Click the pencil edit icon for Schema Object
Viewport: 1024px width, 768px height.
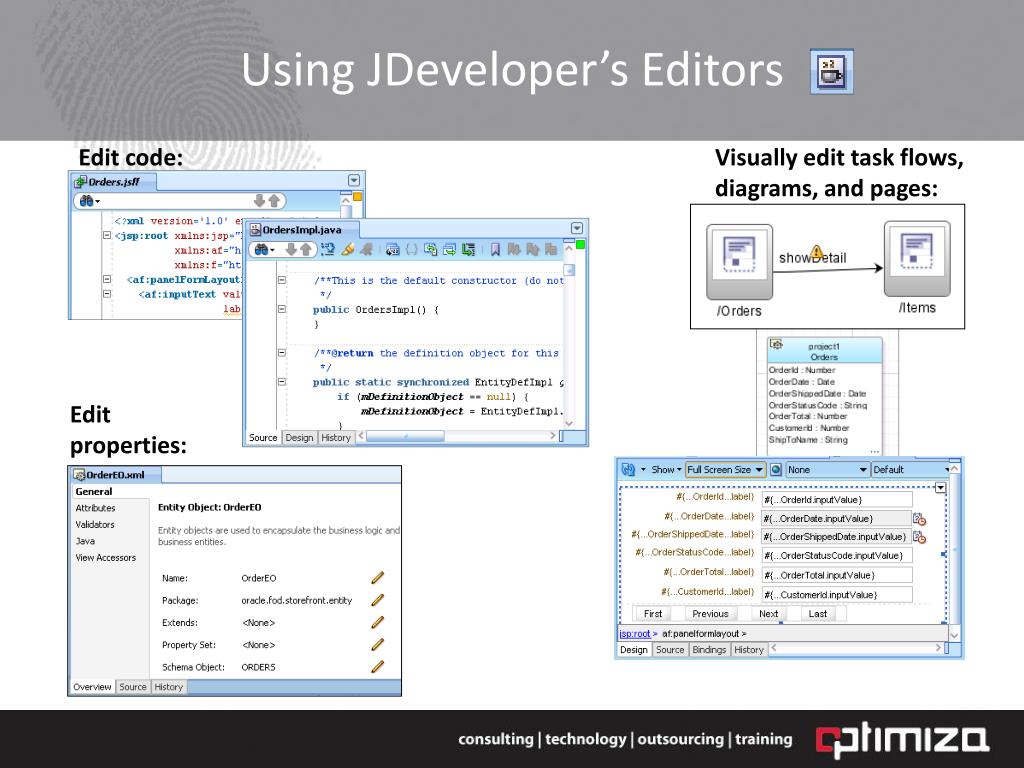377,667
